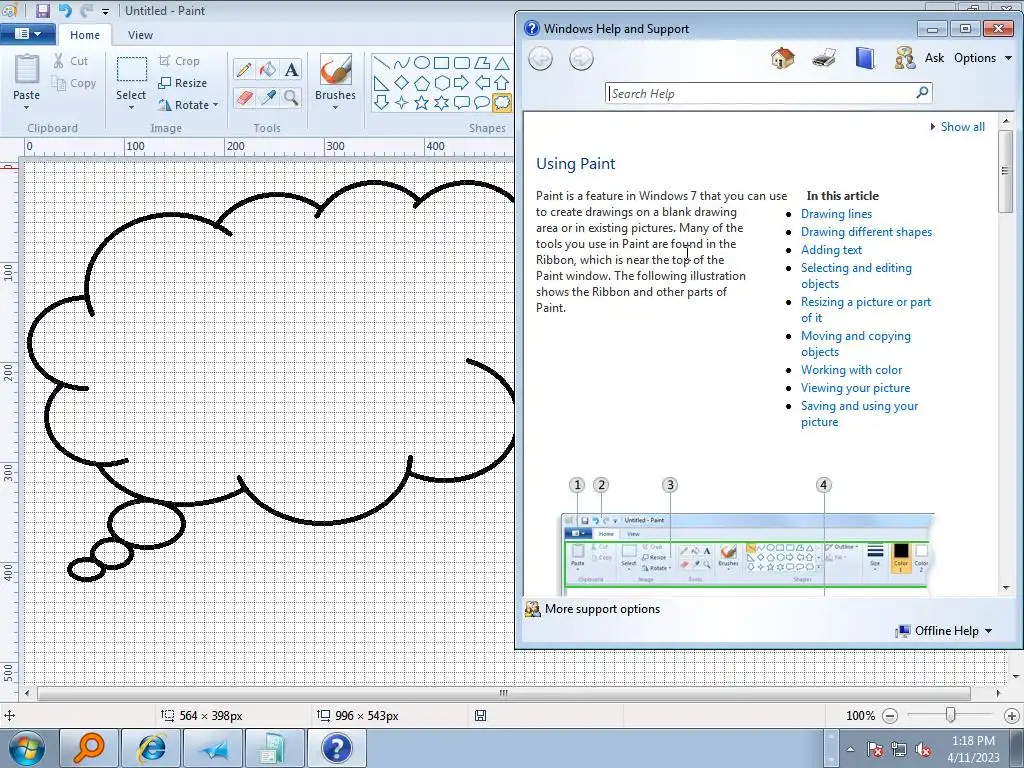The height and width of the screenshot is (768, 1024).
Task: Open the Rotate dropdown
Action: [x=189, y=104]
